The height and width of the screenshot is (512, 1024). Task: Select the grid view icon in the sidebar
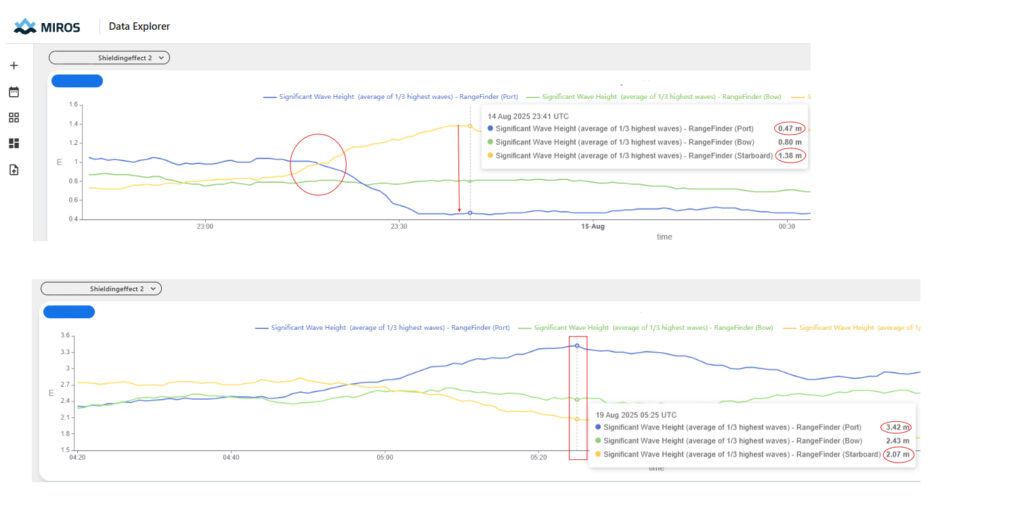click(x=14, y=118)
